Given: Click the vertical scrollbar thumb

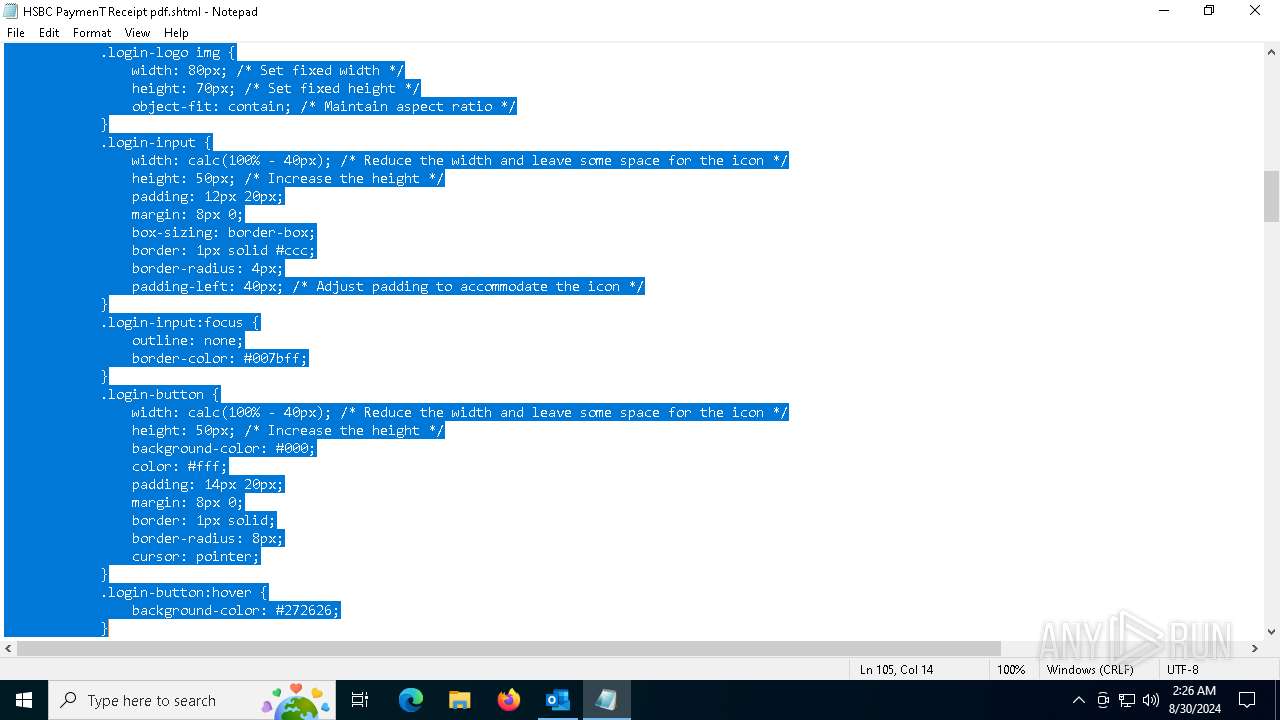Looking at the screenshot, I should [x=1271, y=196].
